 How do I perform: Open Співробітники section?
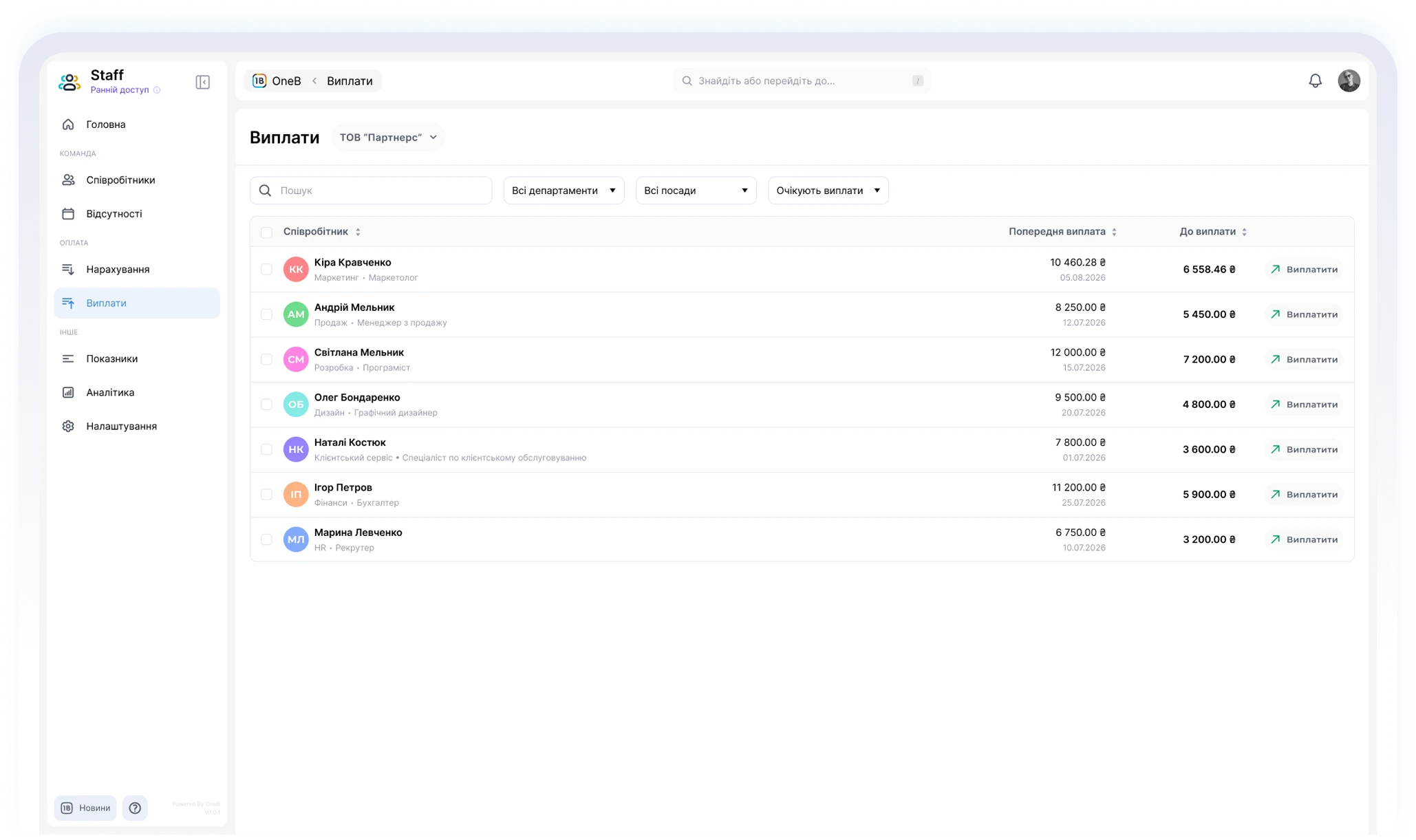coord(137,180)
